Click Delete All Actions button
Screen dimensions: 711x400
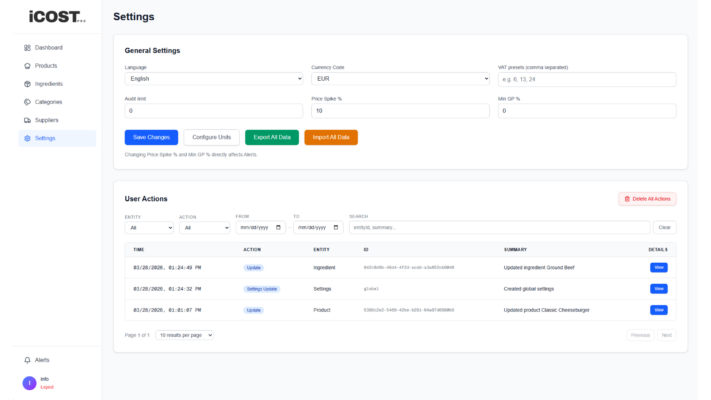[x=648, y=199]
